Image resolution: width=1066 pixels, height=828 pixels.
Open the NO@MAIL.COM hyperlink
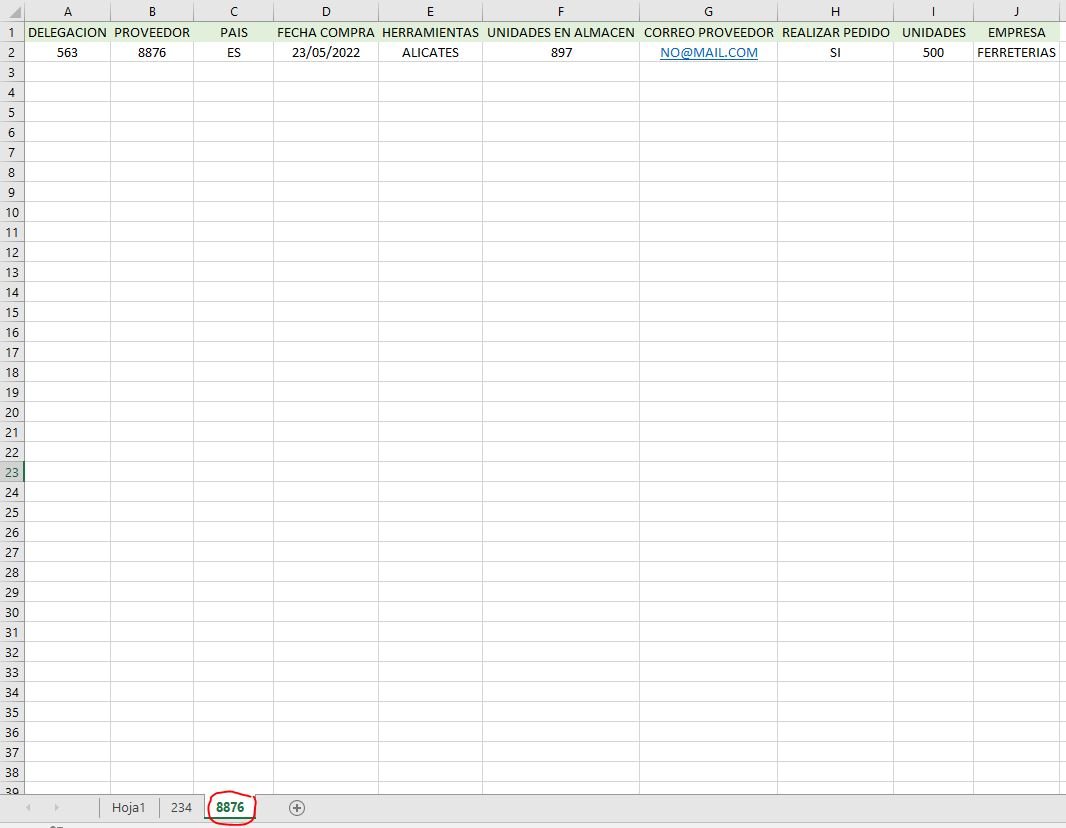[x=708, y=52]
